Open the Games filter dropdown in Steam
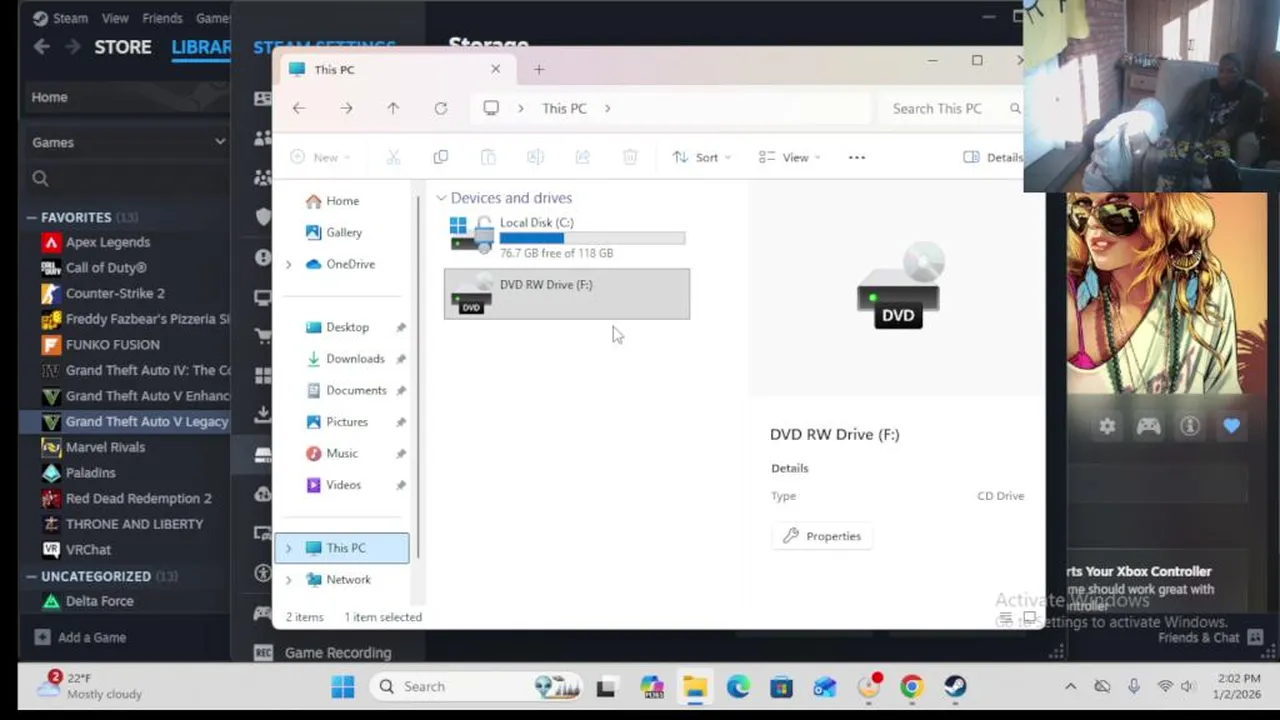Screen dimensions: 1280x720 [128, 142]
